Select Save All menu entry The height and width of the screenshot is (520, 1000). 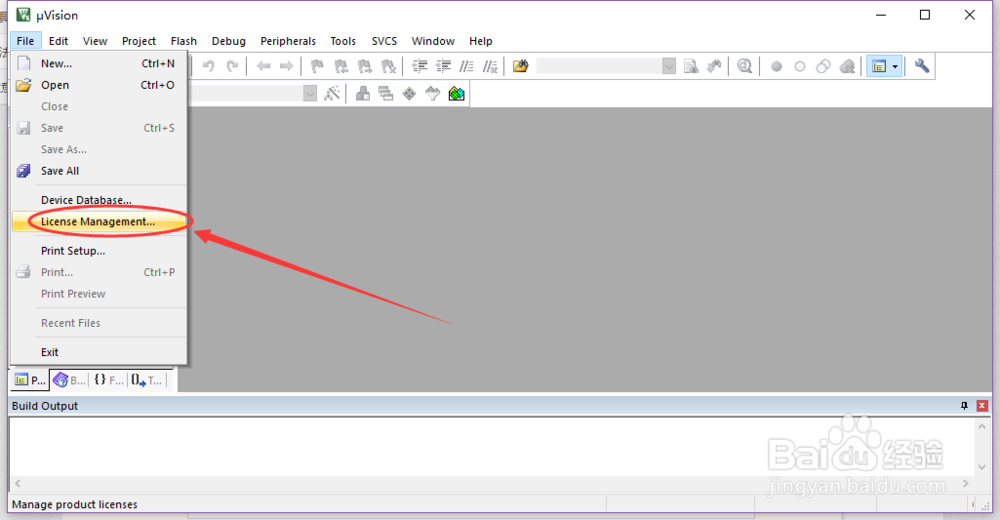[x=99, y=171]
